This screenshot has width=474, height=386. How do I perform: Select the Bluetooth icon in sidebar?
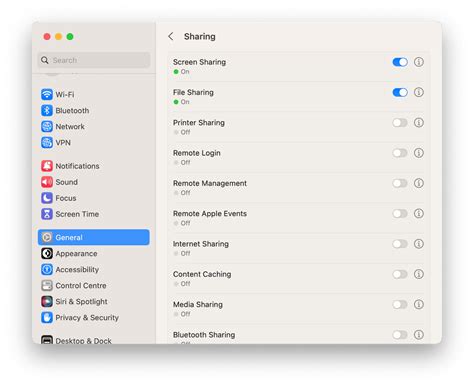coord(47,110)
